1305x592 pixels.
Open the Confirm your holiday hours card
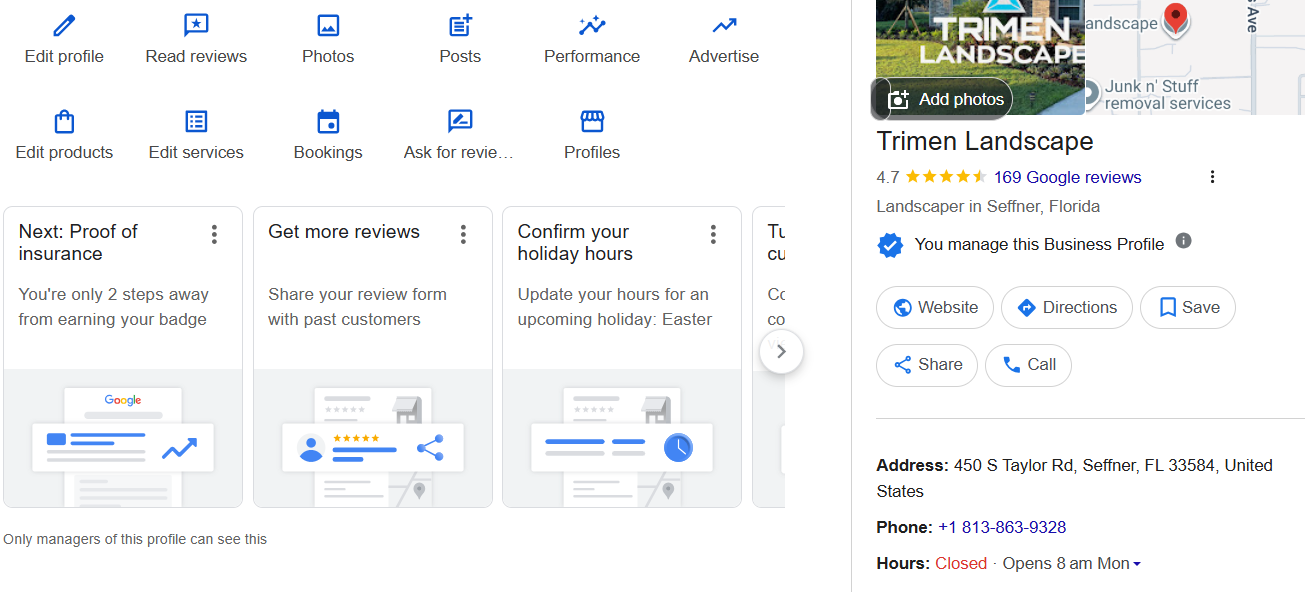click(622, 357)
